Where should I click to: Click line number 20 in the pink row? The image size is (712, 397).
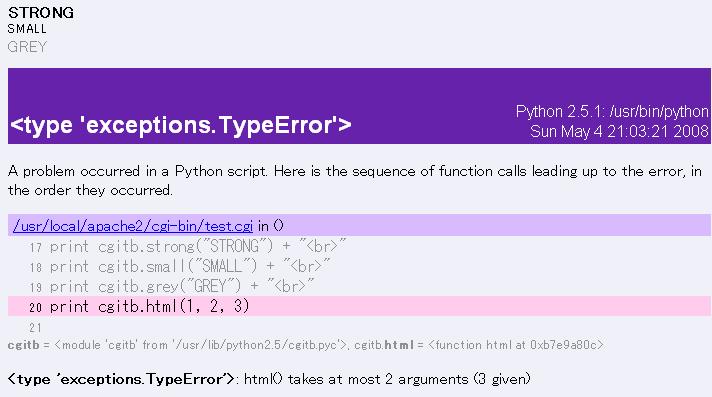pyautogui.click(x=35, y=308)
